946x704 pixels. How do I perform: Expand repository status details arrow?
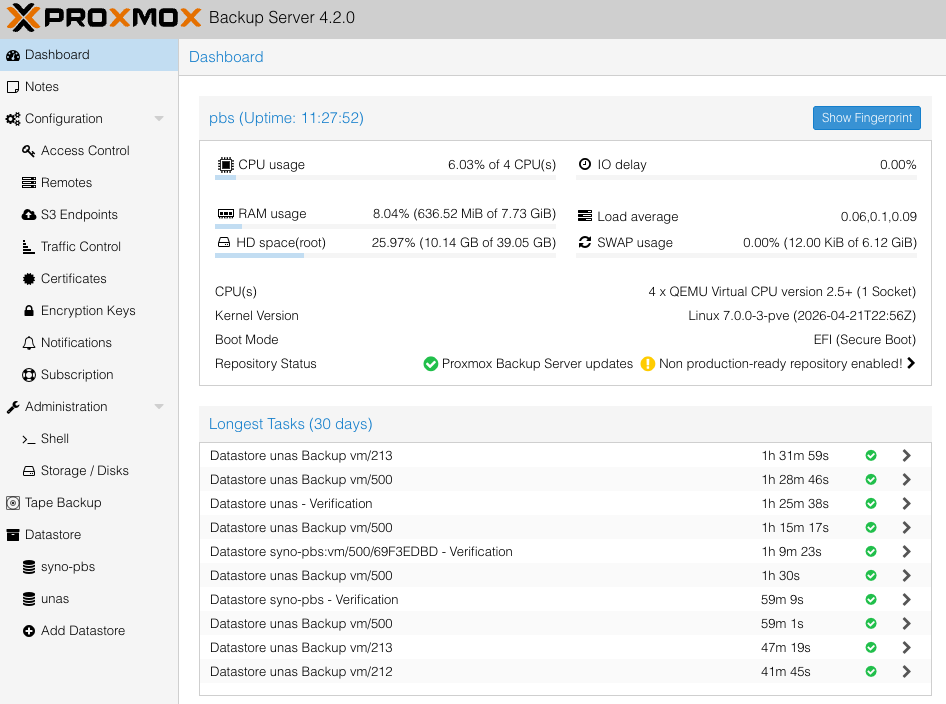[x=911, y=363]
